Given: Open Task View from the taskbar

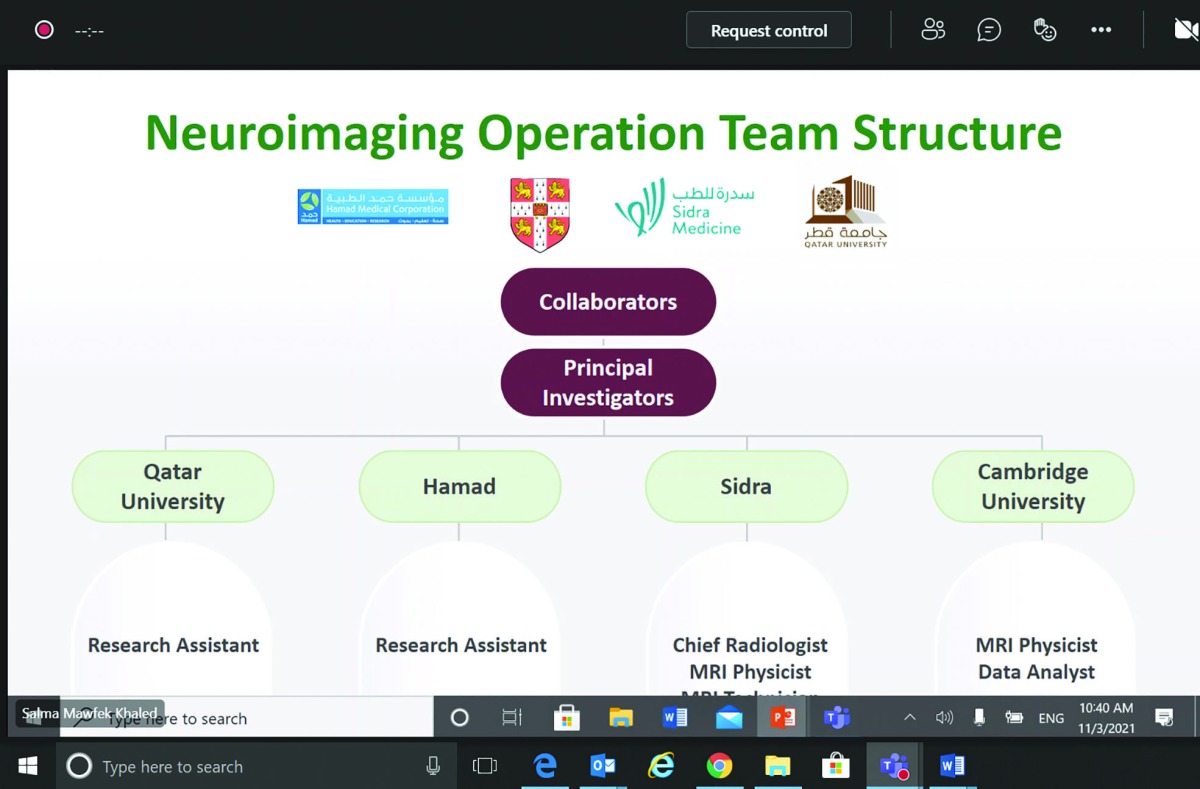Looking at the screenshot, I should pos(485,766).
